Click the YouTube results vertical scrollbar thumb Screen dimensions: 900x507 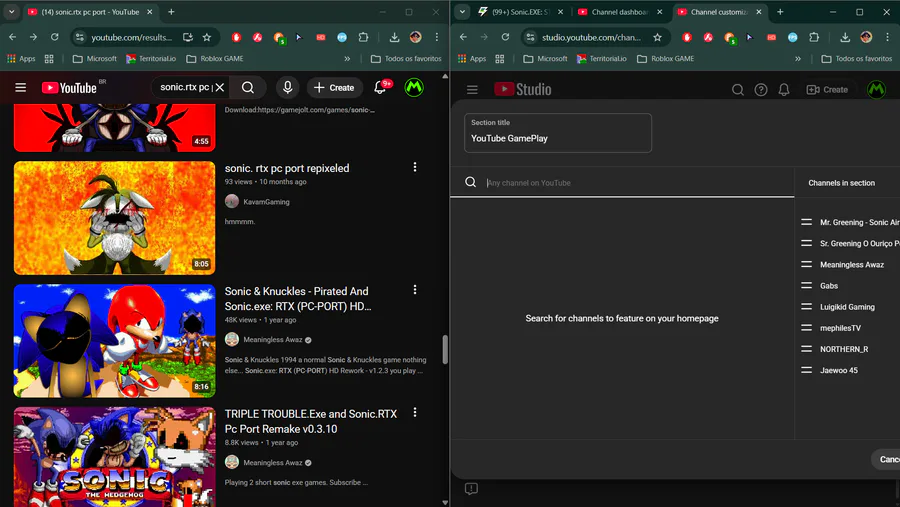tap(445, 350)
